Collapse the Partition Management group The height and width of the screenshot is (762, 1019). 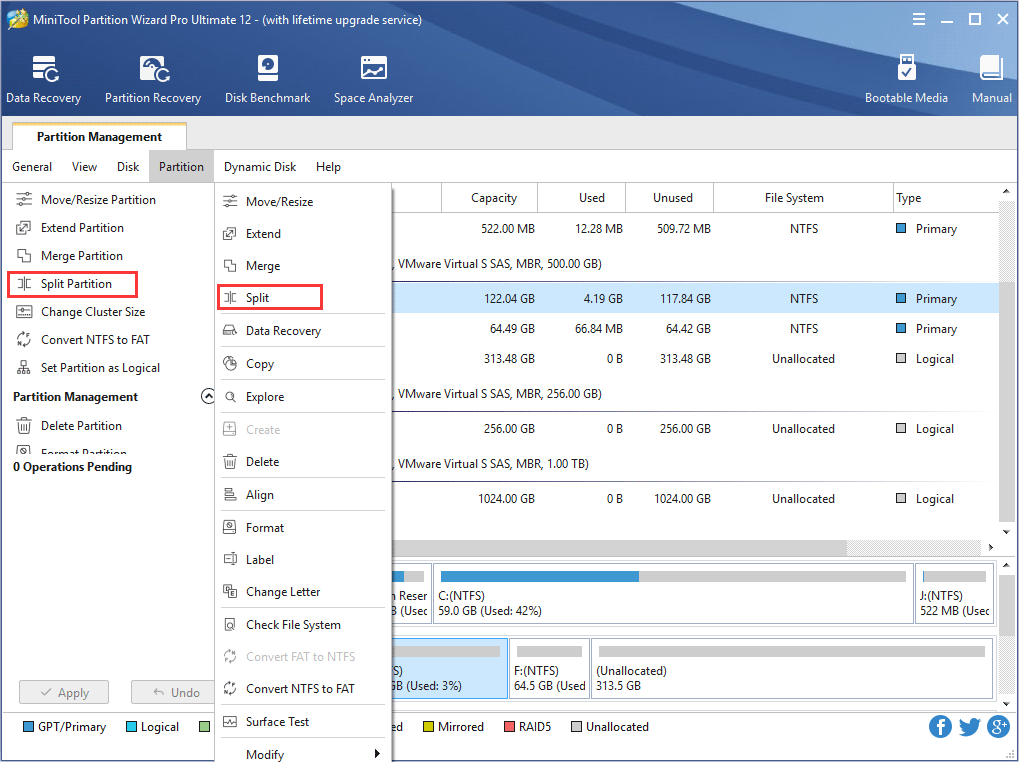[208, 396]
